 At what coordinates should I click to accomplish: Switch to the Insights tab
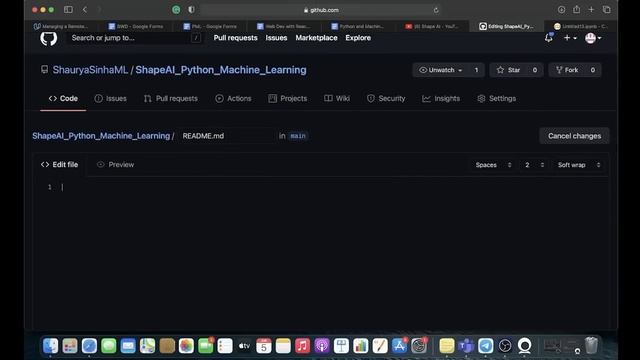pos(441,98)
